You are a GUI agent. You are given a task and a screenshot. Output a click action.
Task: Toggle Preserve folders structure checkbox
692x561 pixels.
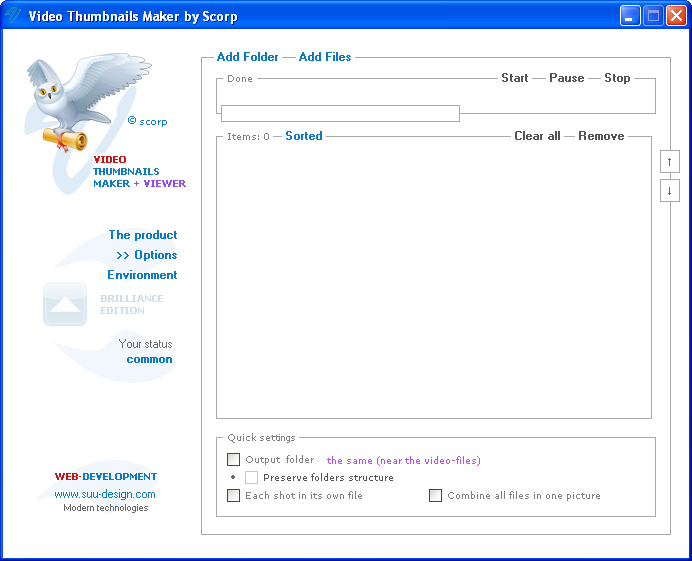[252, 478]
